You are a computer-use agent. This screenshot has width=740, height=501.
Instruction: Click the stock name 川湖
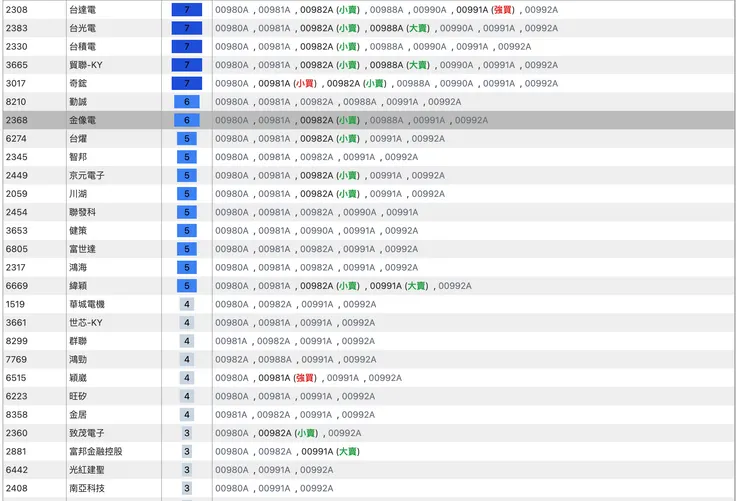pos(78,194)
